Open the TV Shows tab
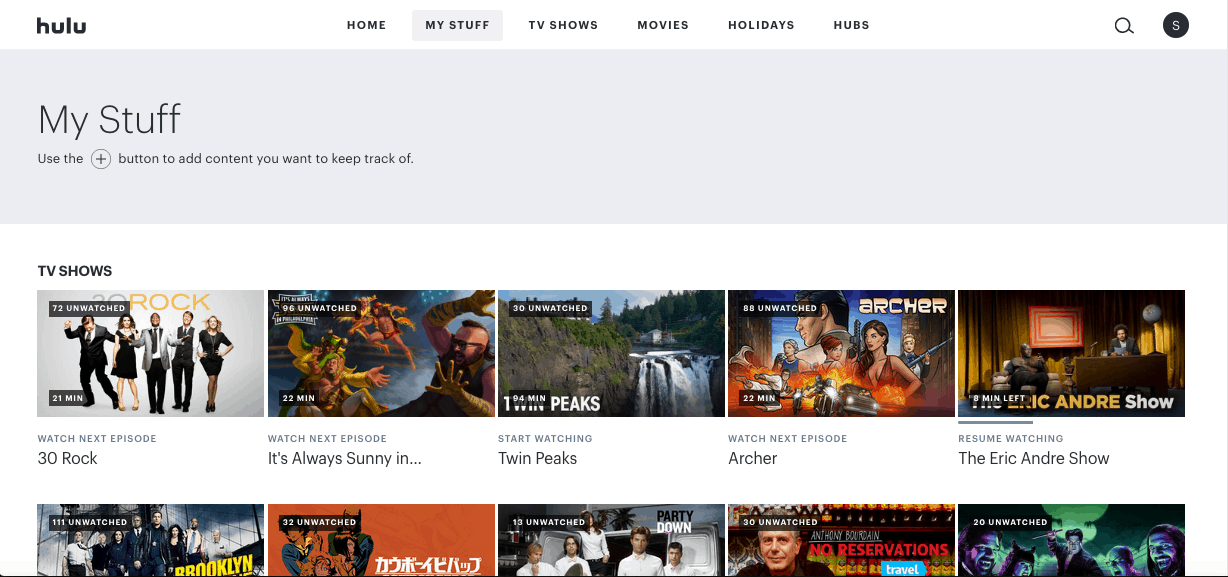1228x577 pixels. 563,25
